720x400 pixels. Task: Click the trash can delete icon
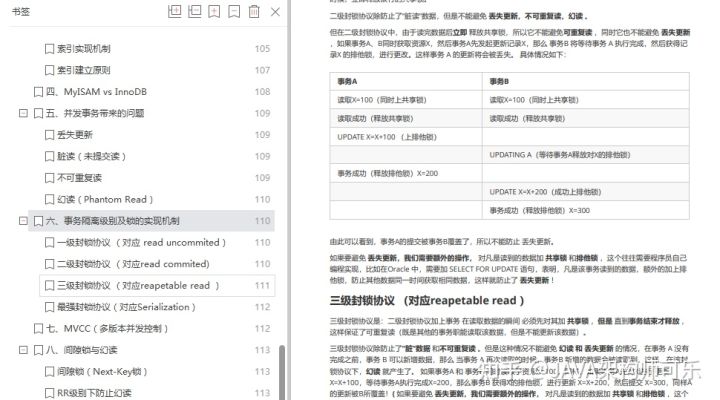[x=254, y=11]
